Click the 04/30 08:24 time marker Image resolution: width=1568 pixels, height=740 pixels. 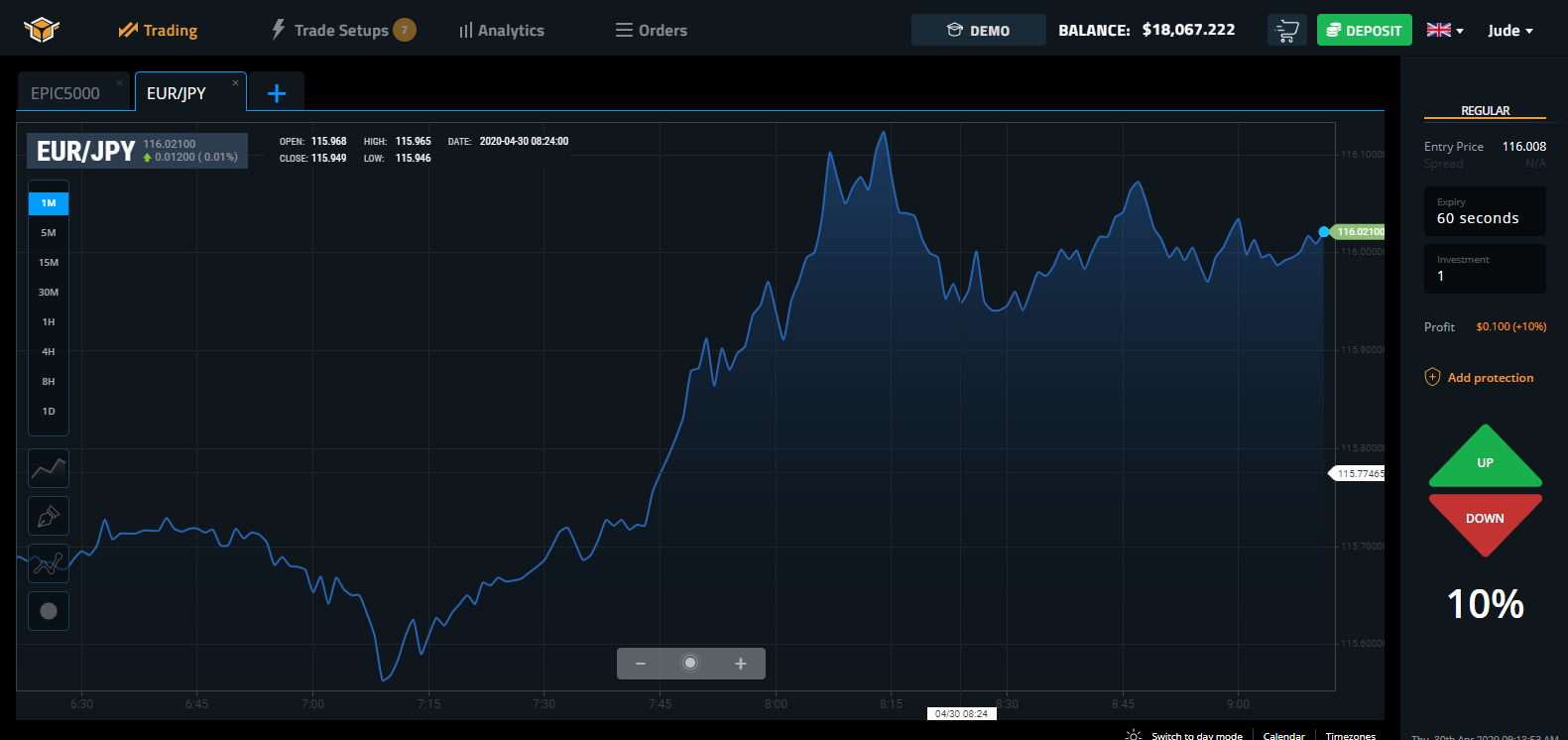point(961,713)
